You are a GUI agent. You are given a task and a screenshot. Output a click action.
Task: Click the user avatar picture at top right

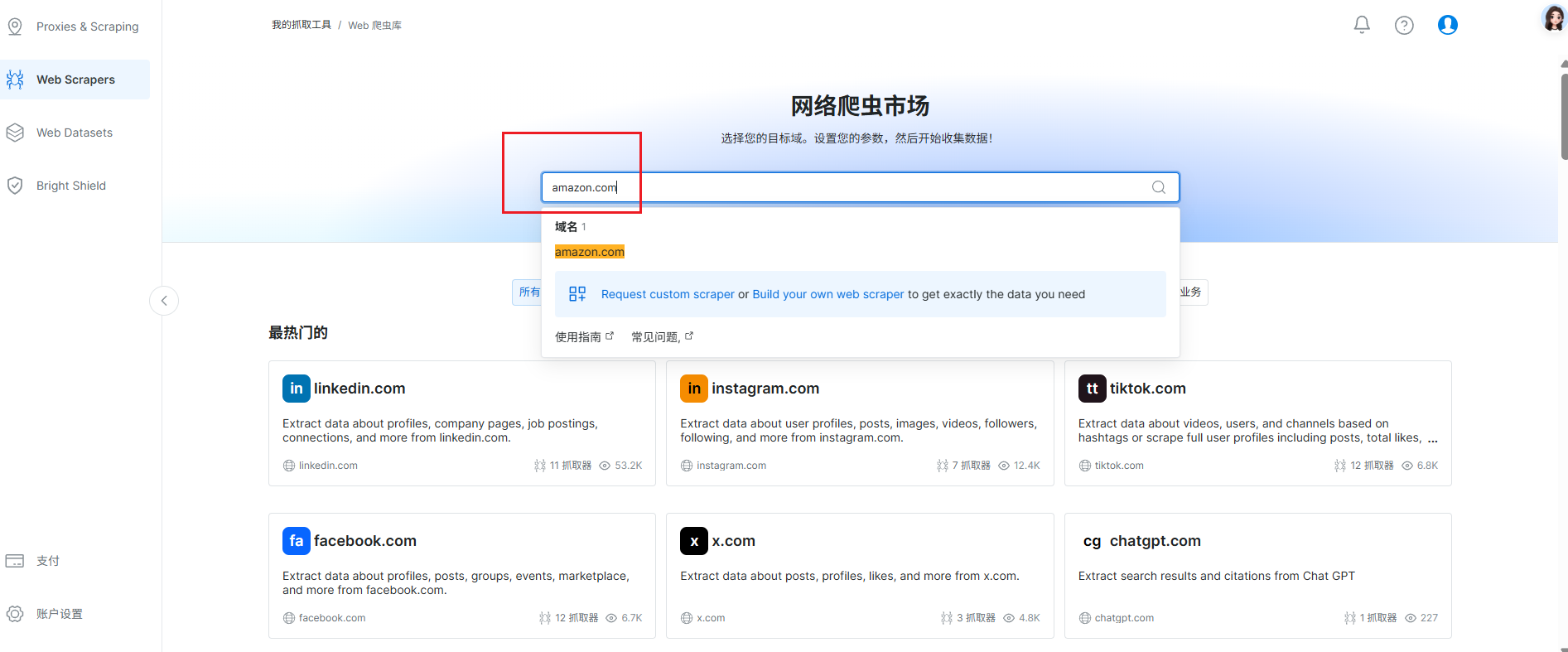pos(1554,17)
